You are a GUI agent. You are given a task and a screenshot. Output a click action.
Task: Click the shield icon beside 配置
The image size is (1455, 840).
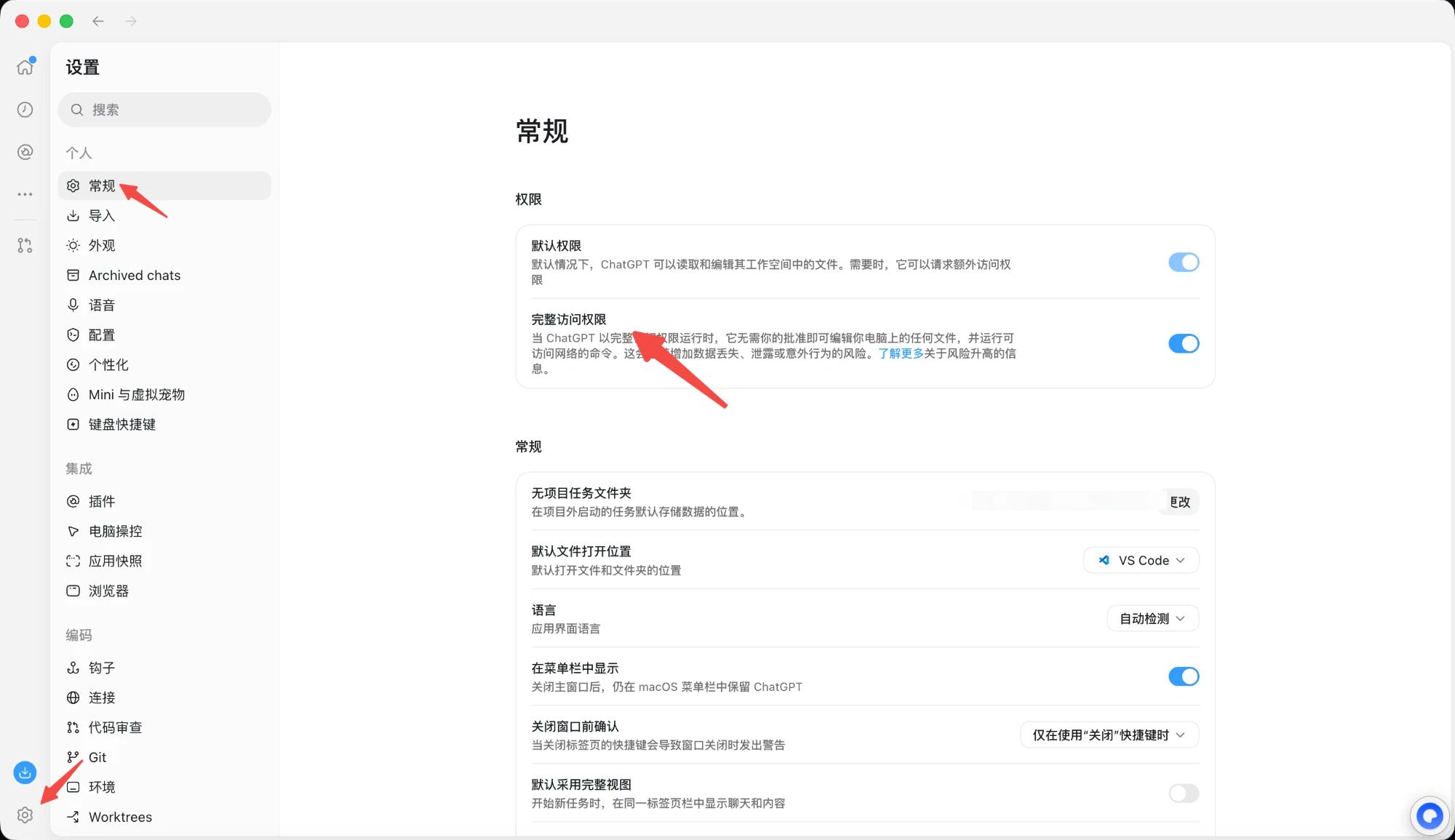click(x=73, y=335)
